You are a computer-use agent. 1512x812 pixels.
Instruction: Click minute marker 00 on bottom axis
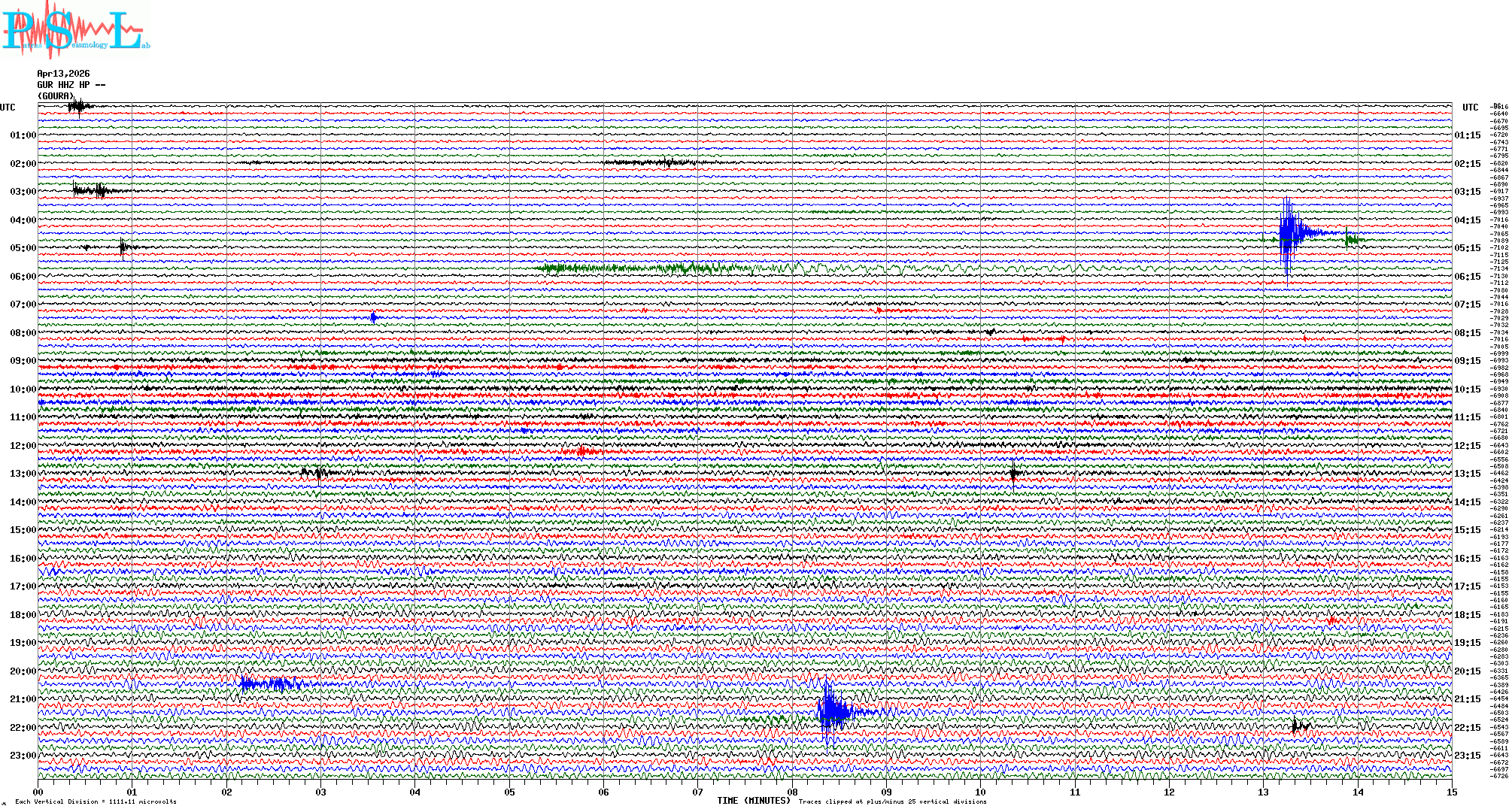tap(38, 792)
